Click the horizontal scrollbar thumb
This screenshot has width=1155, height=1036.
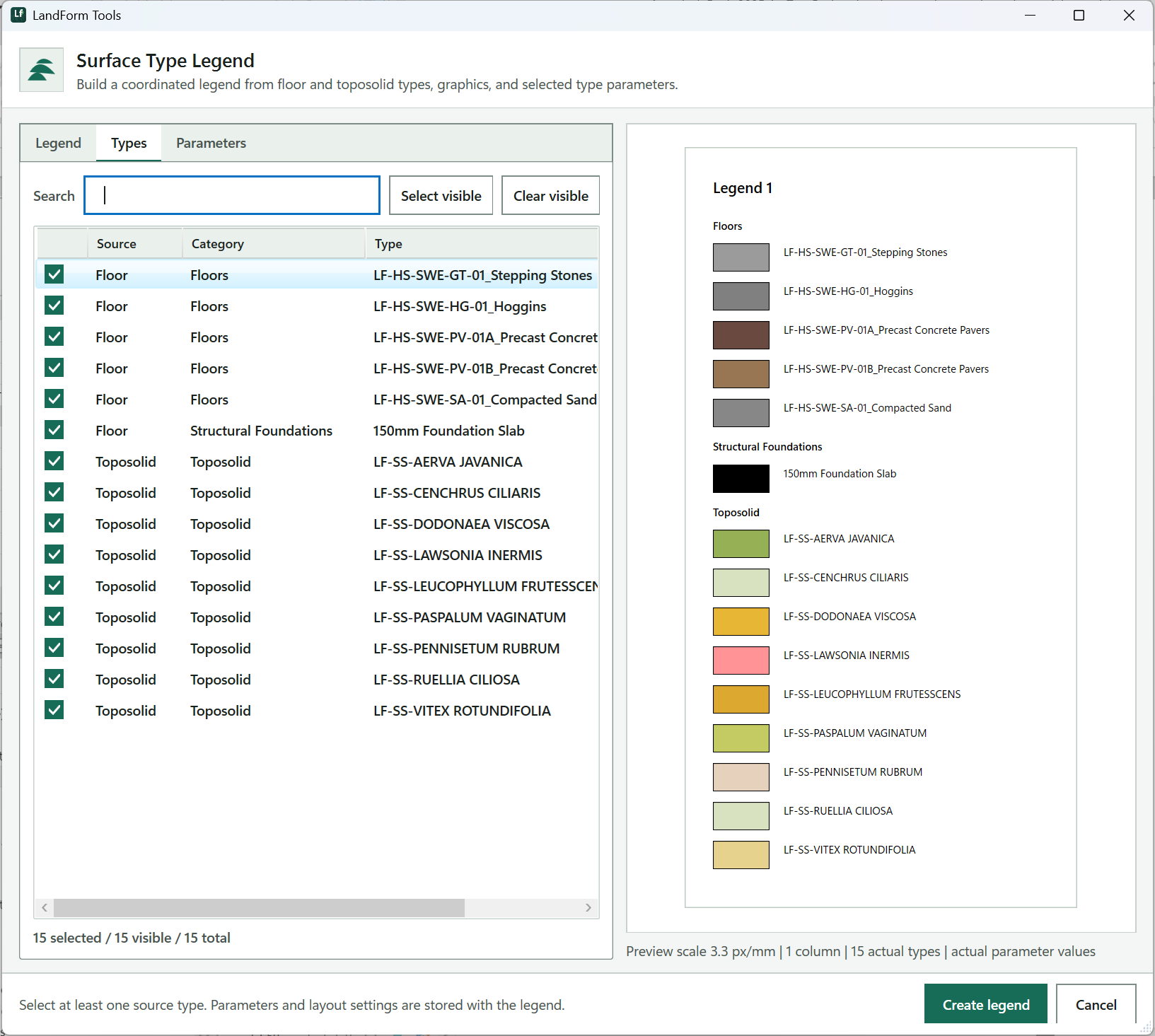click(259, 907)
